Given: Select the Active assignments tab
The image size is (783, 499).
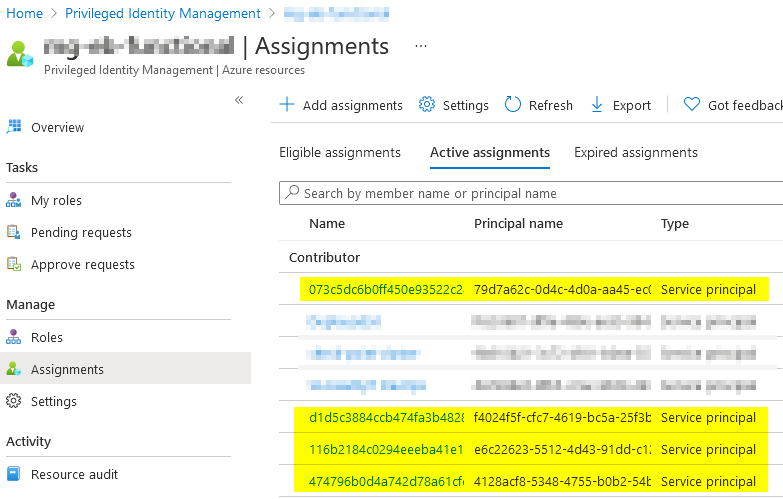Looking at the screenshot, I should tap(490, 152).
